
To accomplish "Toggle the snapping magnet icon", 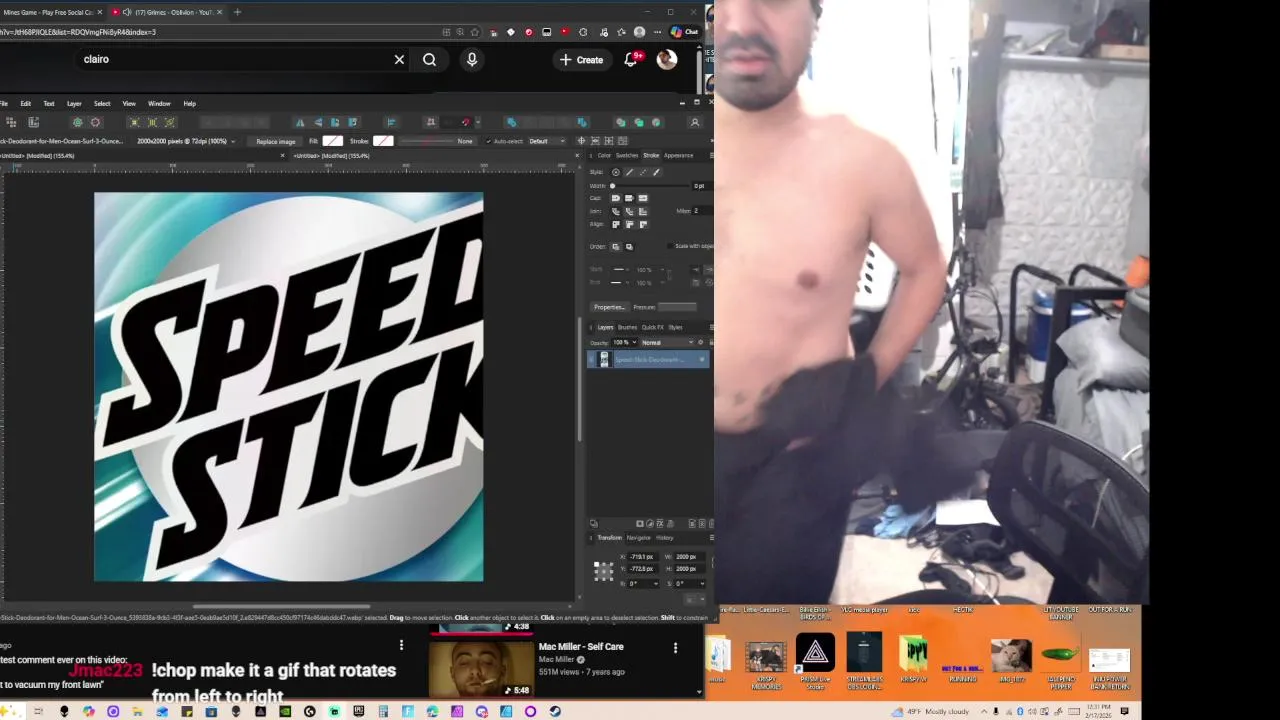I will pyautogui.click(x=465, y=122).
